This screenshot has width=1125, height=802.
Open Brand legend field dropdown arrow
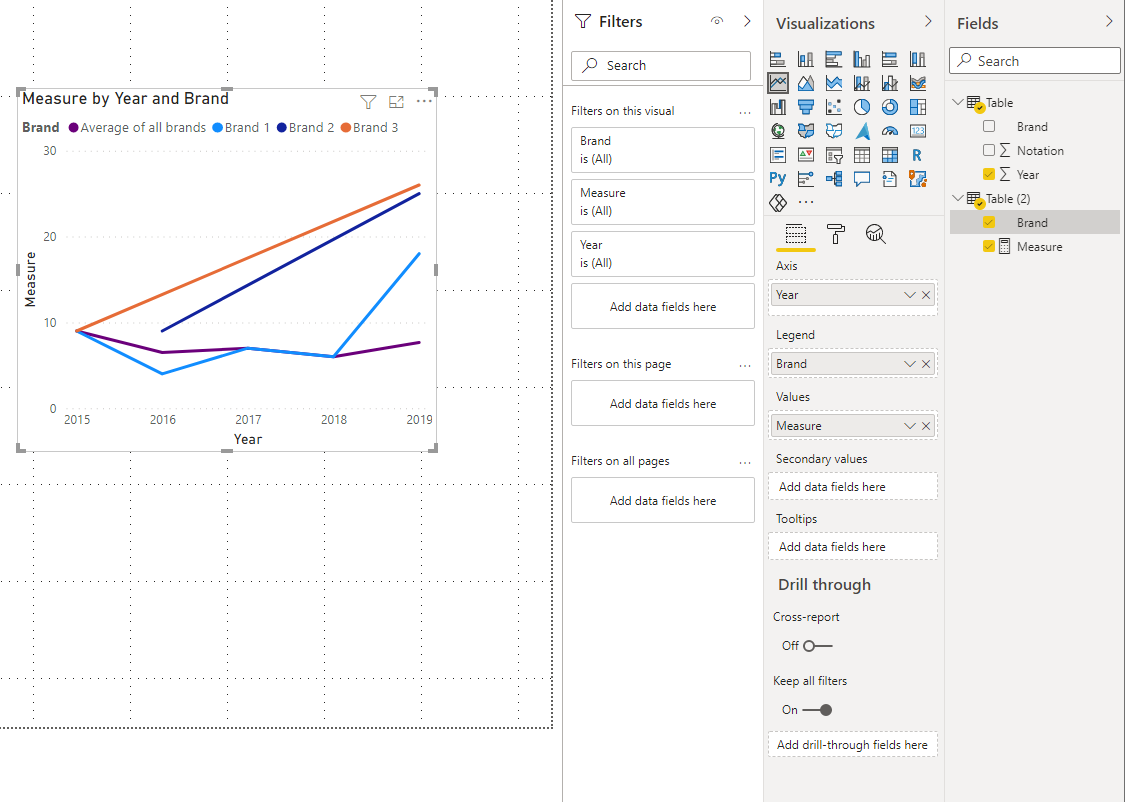tap(910, 364)
